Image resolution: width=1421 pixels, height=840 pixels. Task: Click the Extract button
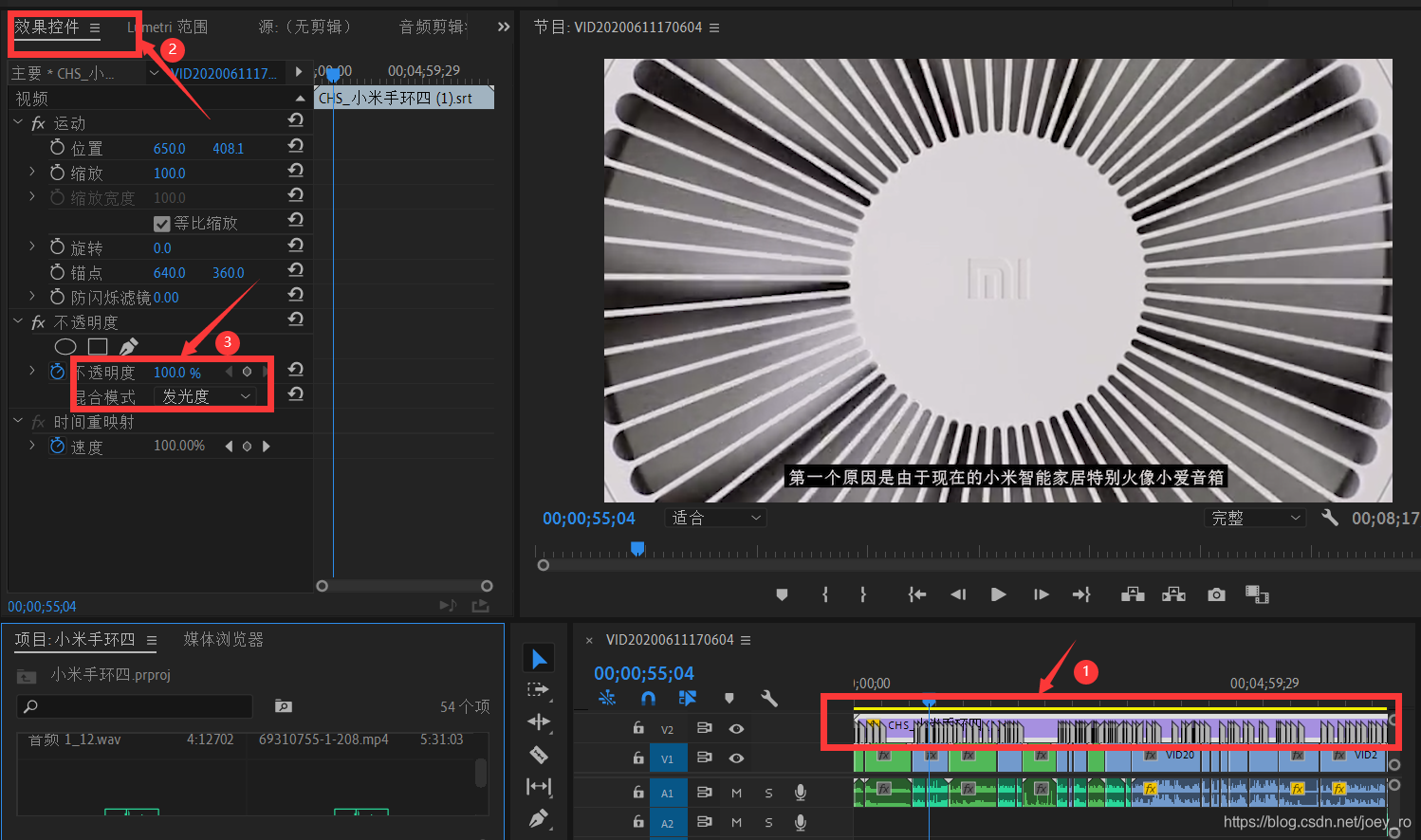tap(1174, 594)
